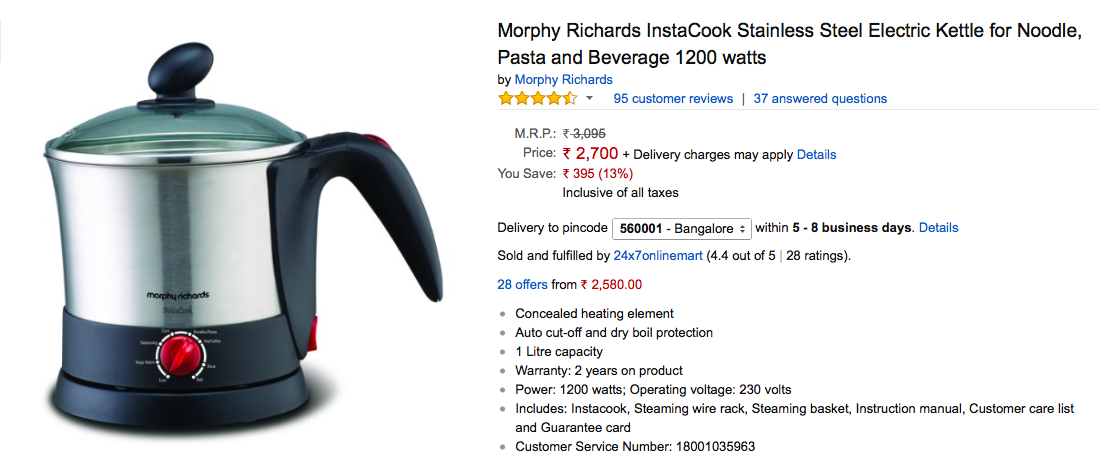
Task: Click the struck-through M.R.P. ₹ 3,095
Action: coord(584,133)
